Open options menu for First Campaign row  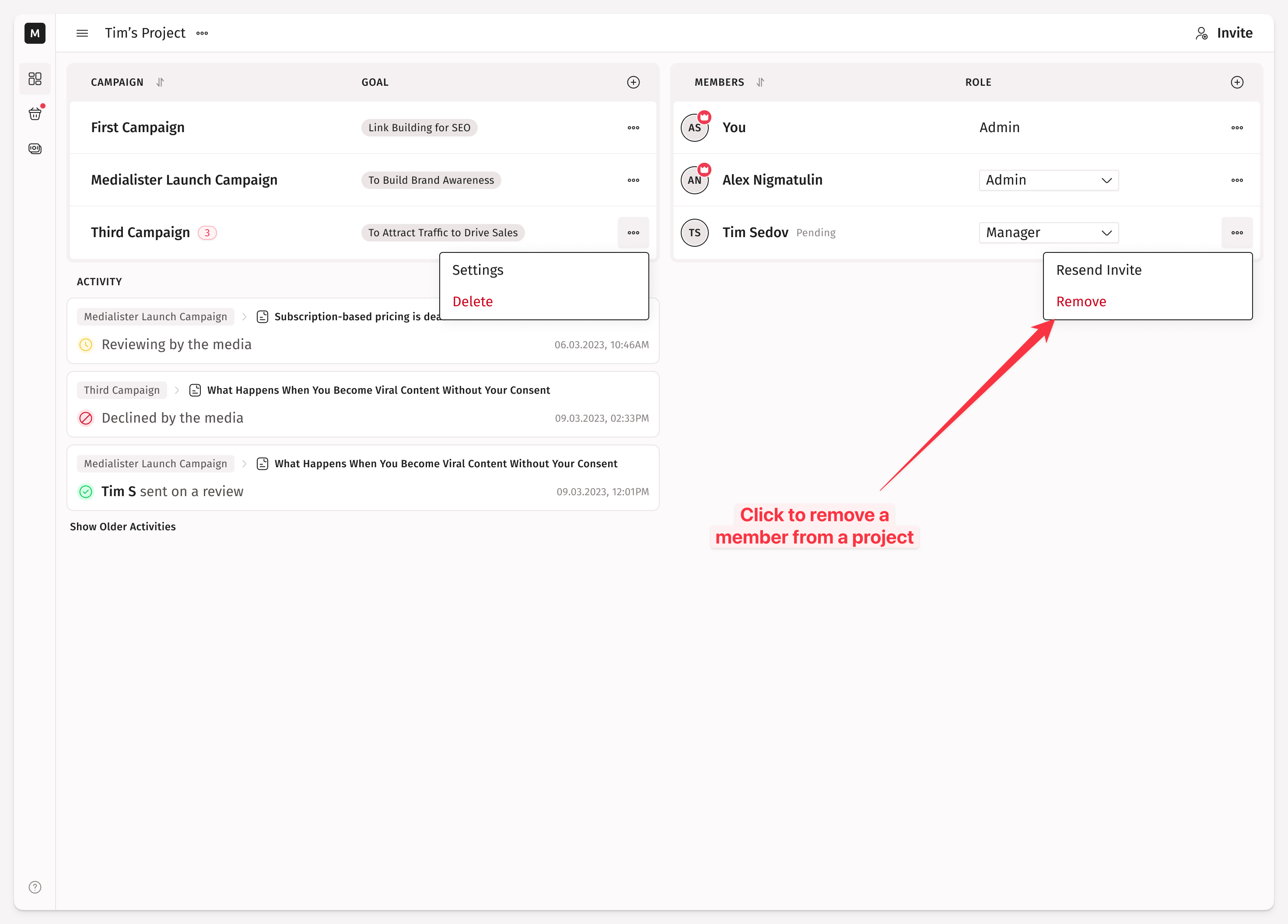633,128
